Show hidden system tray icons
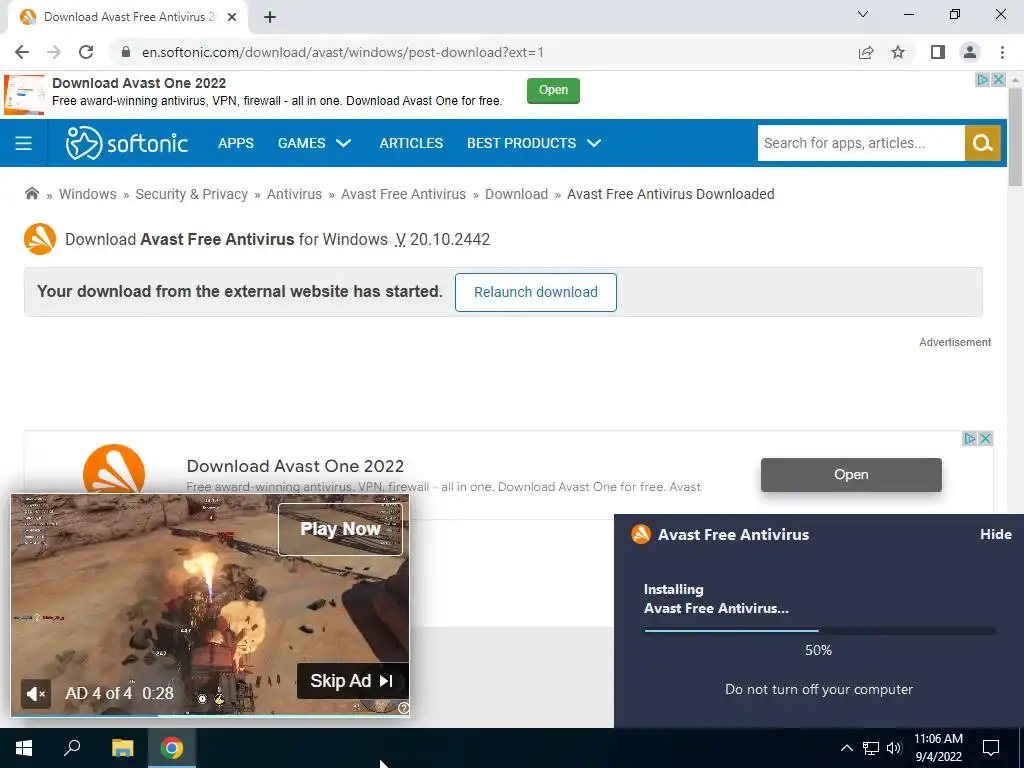This screenshot has width=1024, height=768. point(846,748)
